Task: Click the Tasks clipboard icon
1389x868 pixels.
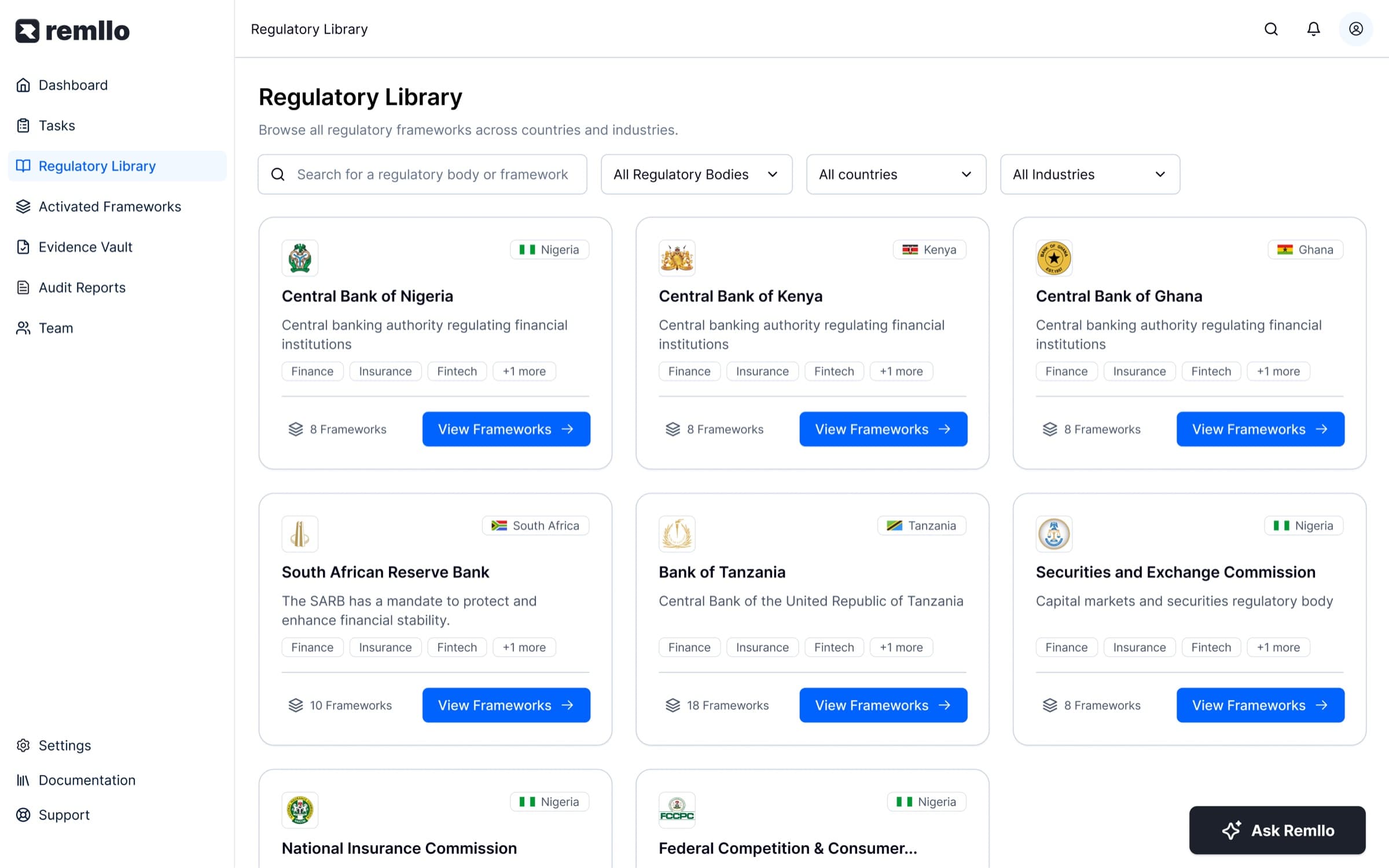Action: click(x=23, y=126)
